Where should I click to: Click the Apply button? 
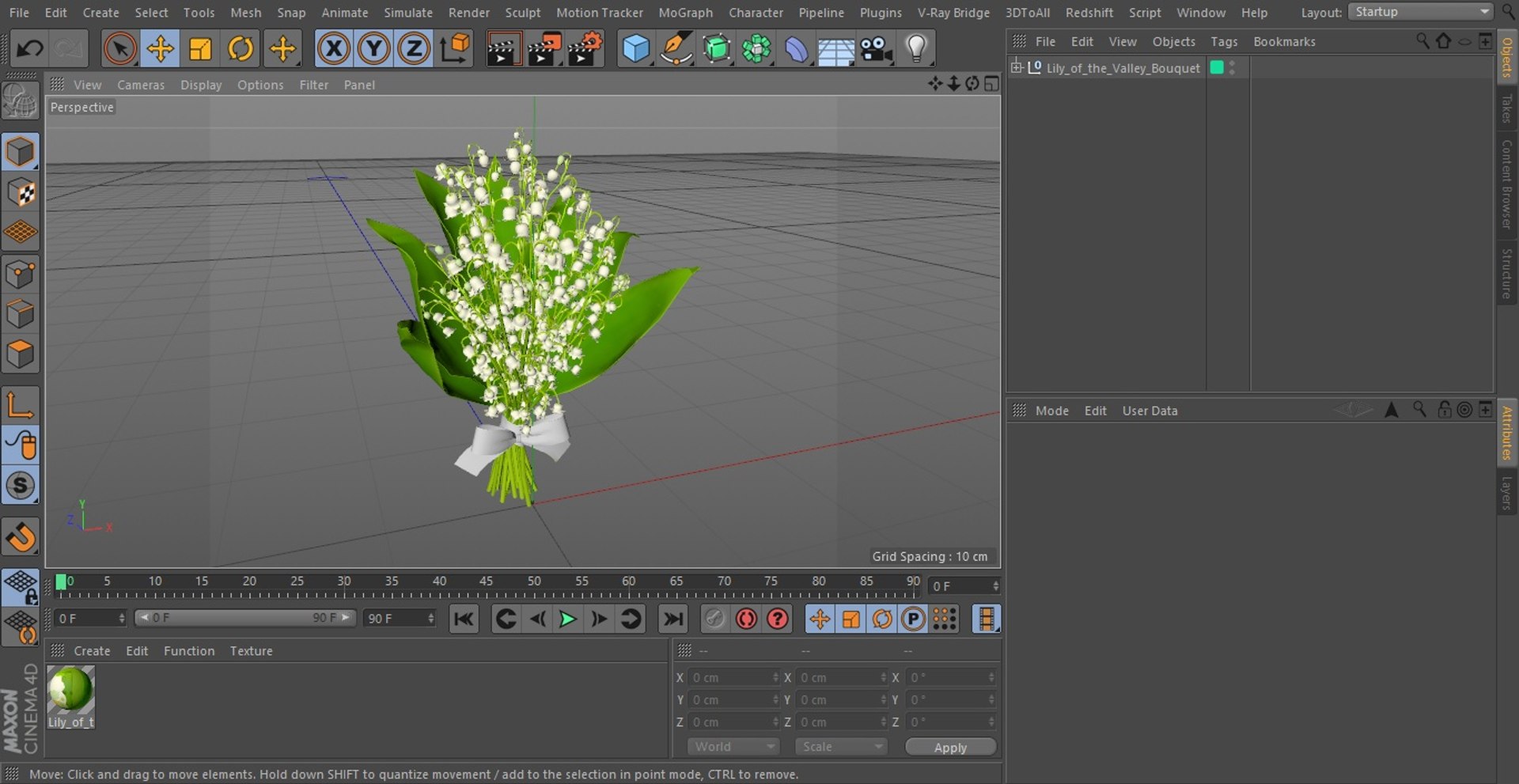click(950, 747)
